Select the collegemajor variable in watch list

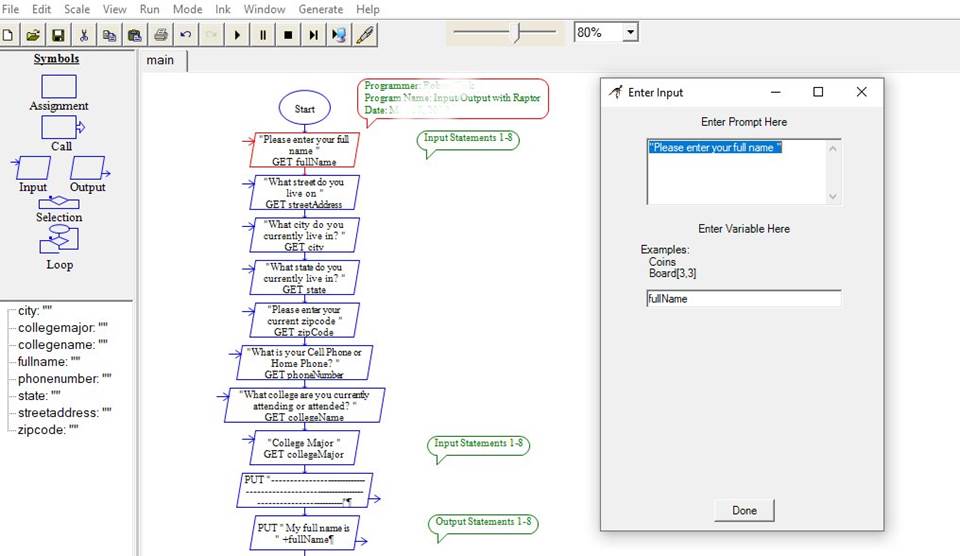(x=62, y=328)
